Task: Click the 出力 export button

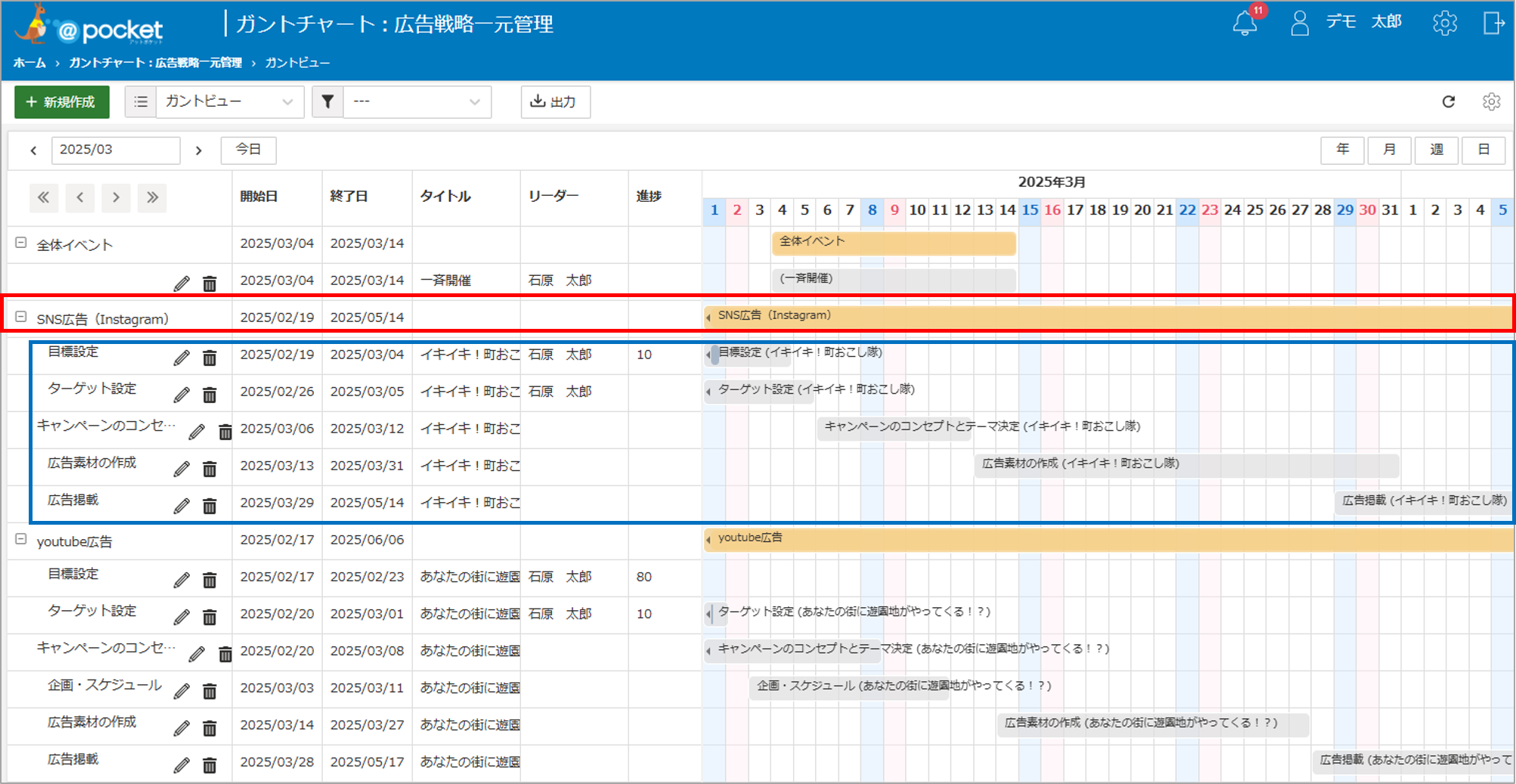Action: point(556,101)
